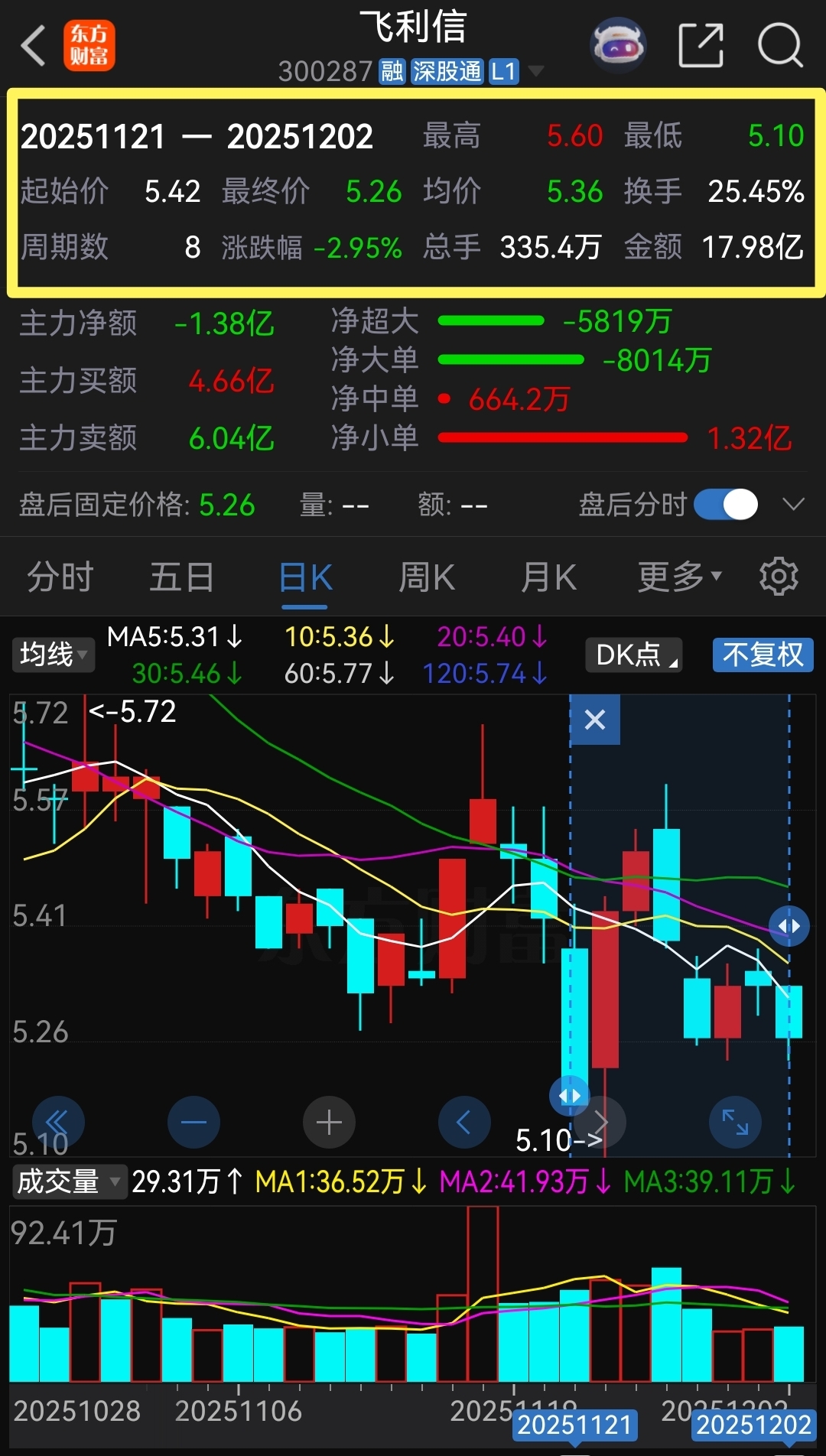Tap the 10:5.36 moving average value
The image size is (826, 1456).
click(x=340, y=636)
